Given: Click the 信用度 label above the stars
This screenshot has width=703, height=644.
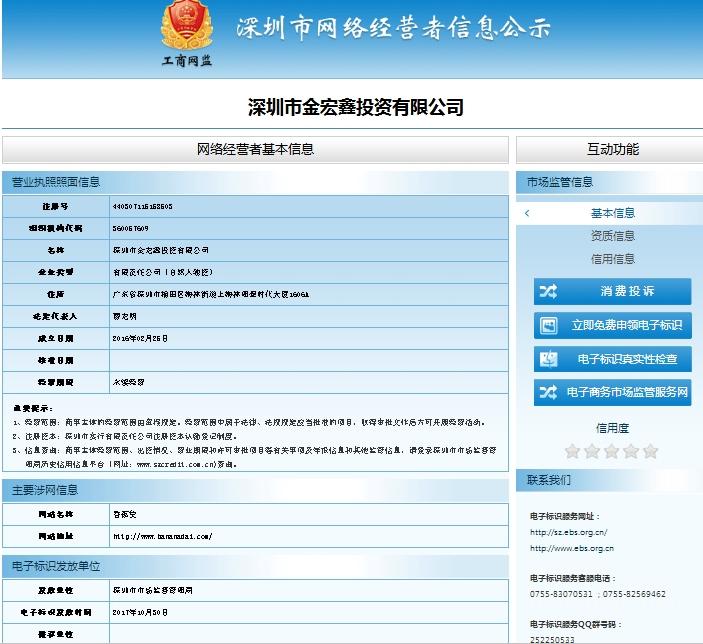Looking at the screenshot, I should [x=612, y=428].
